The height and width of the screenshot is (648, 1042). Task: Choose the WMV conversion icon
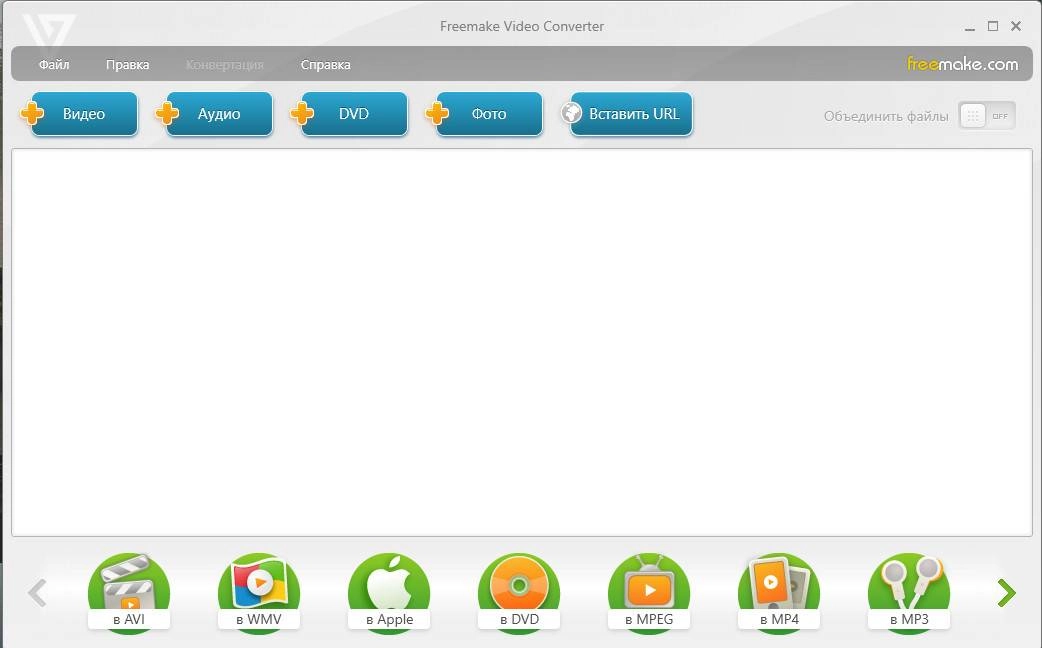(x=259, y=592)
